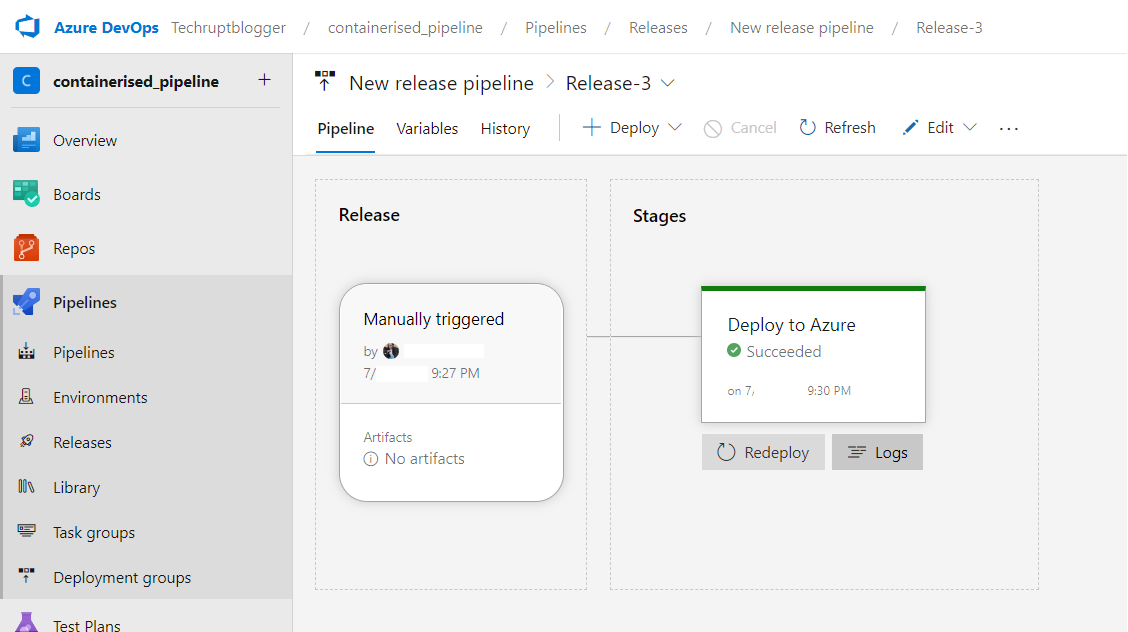This screenshot has height=632, width=1128.
Task: Click the plus icon beside project name
Action: [264, 80]
